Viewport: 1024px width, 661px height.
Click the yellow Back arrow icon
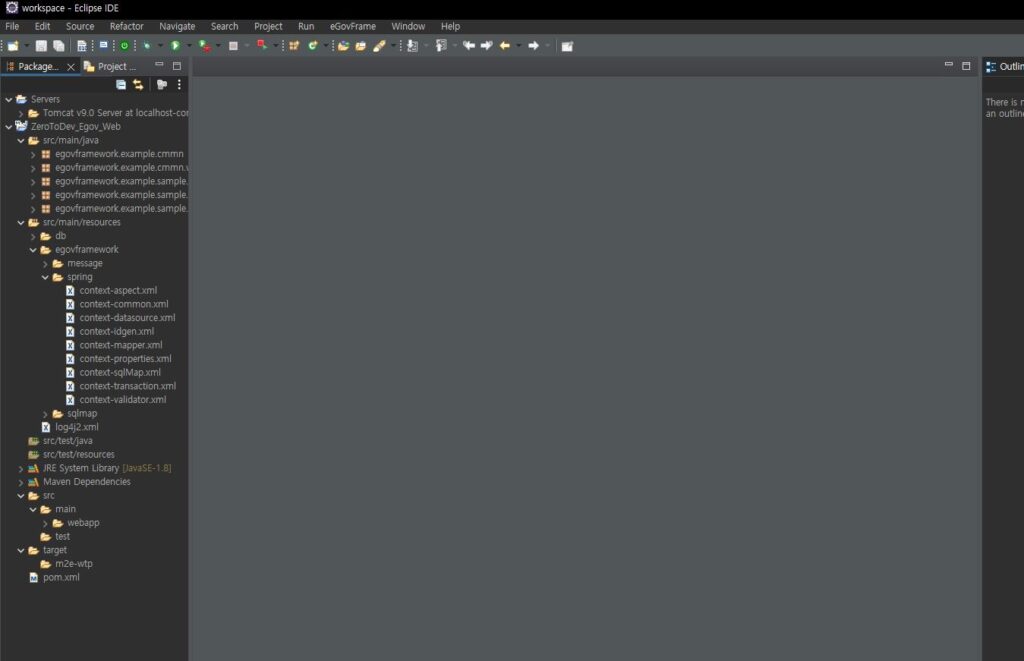(505, 46)
